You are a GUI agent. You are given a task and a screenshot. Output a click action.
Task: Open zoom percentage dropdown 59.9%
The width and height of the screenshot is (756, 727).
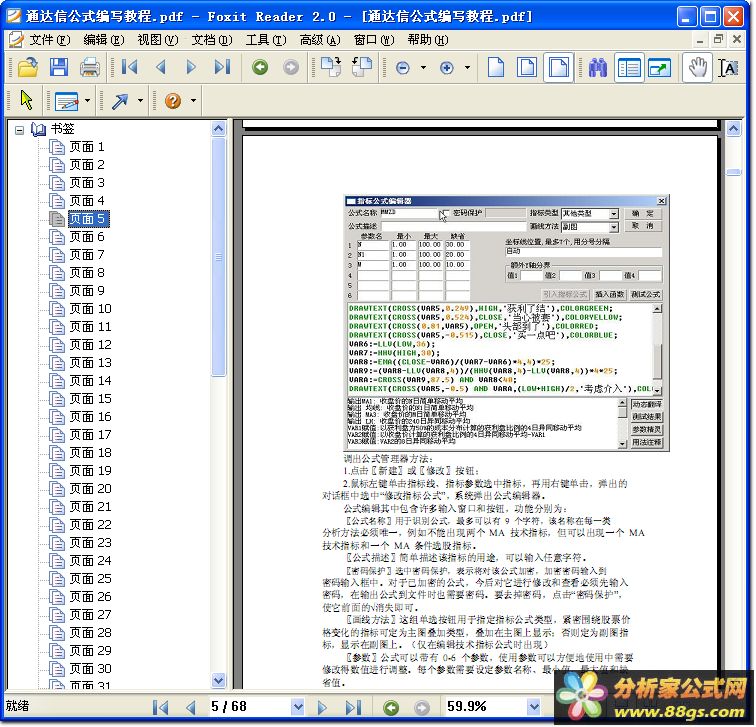(534, 708)
